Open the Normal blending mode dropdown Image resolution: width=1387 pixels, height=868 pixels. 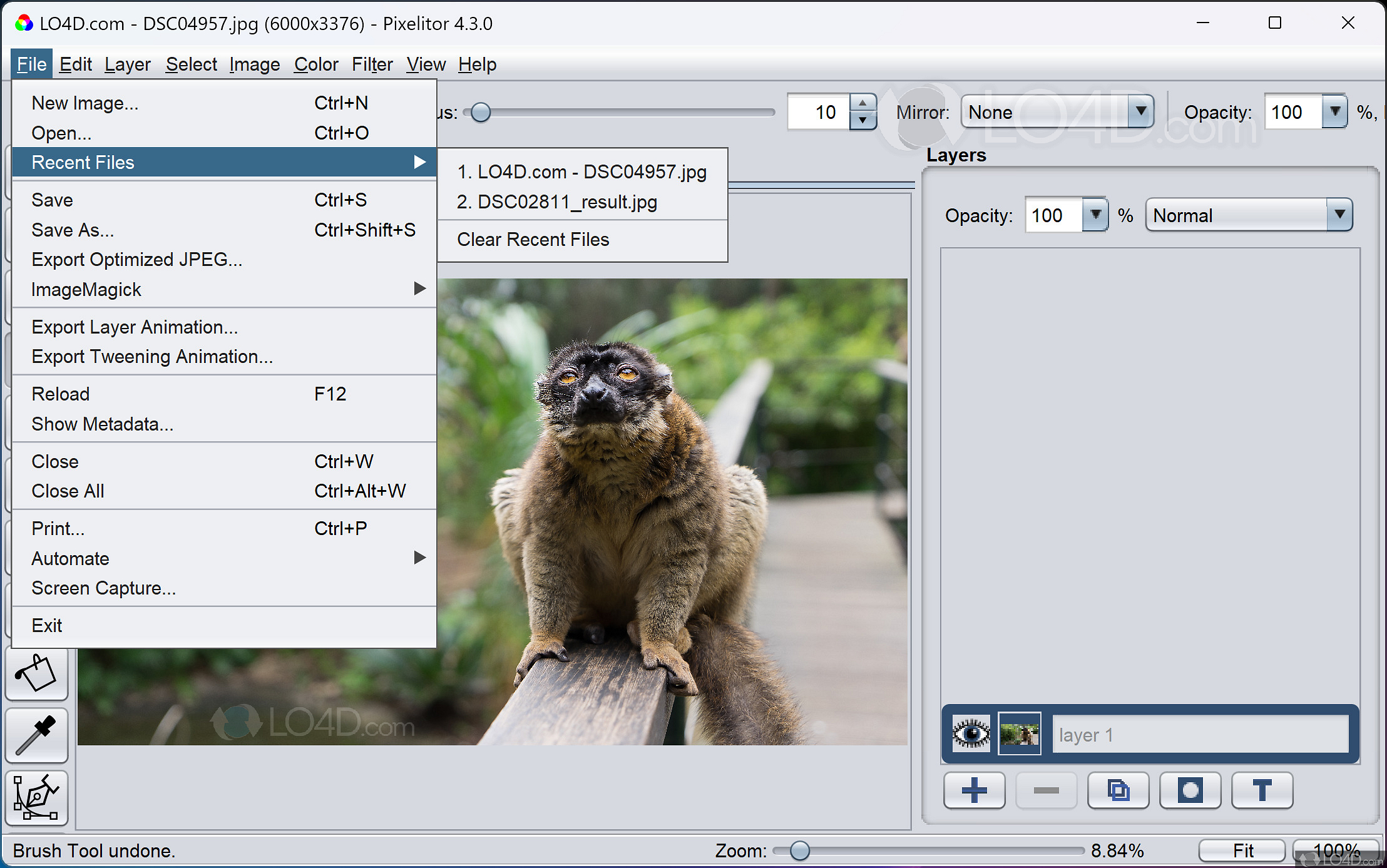[1249, 215]
